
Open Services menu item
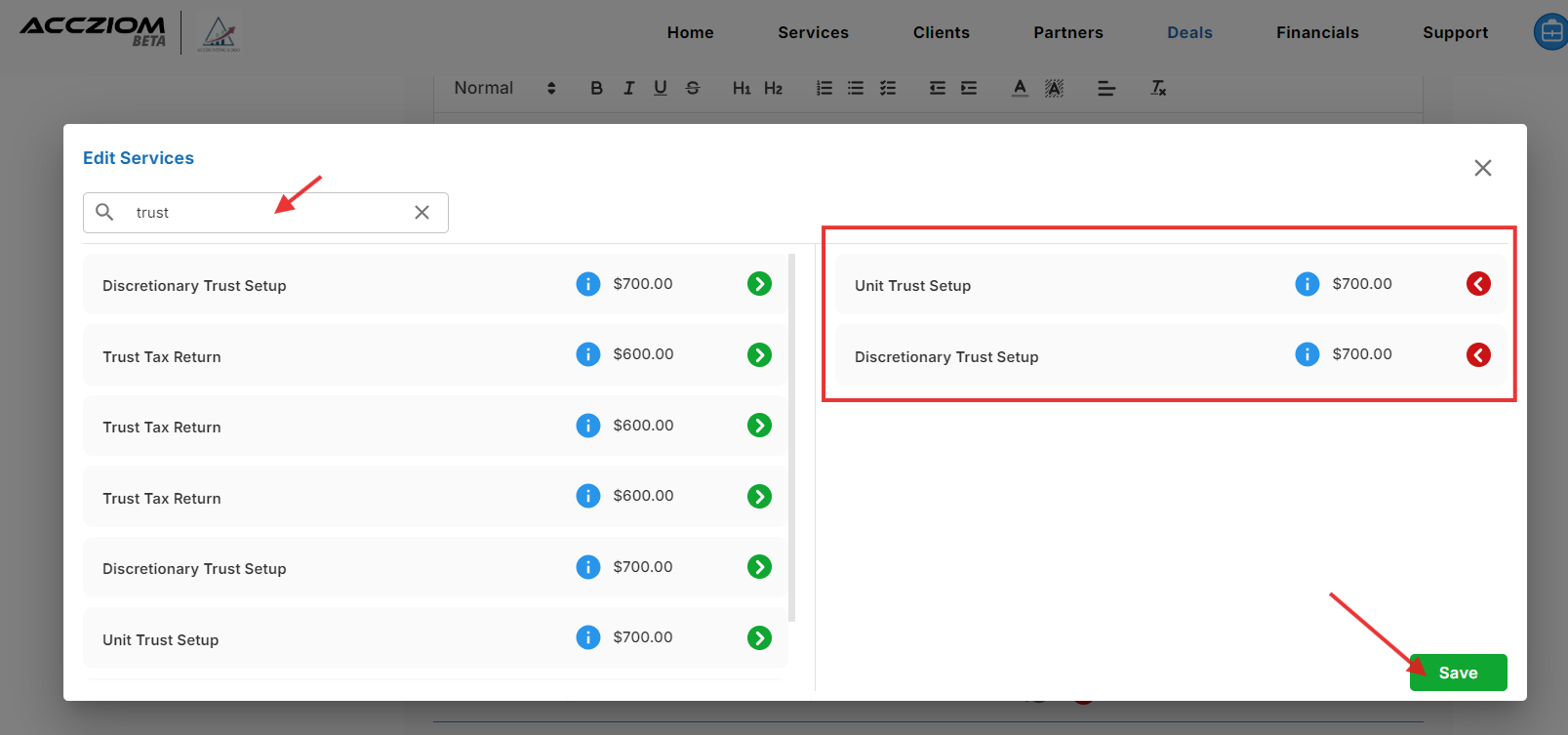coord(813,32)
